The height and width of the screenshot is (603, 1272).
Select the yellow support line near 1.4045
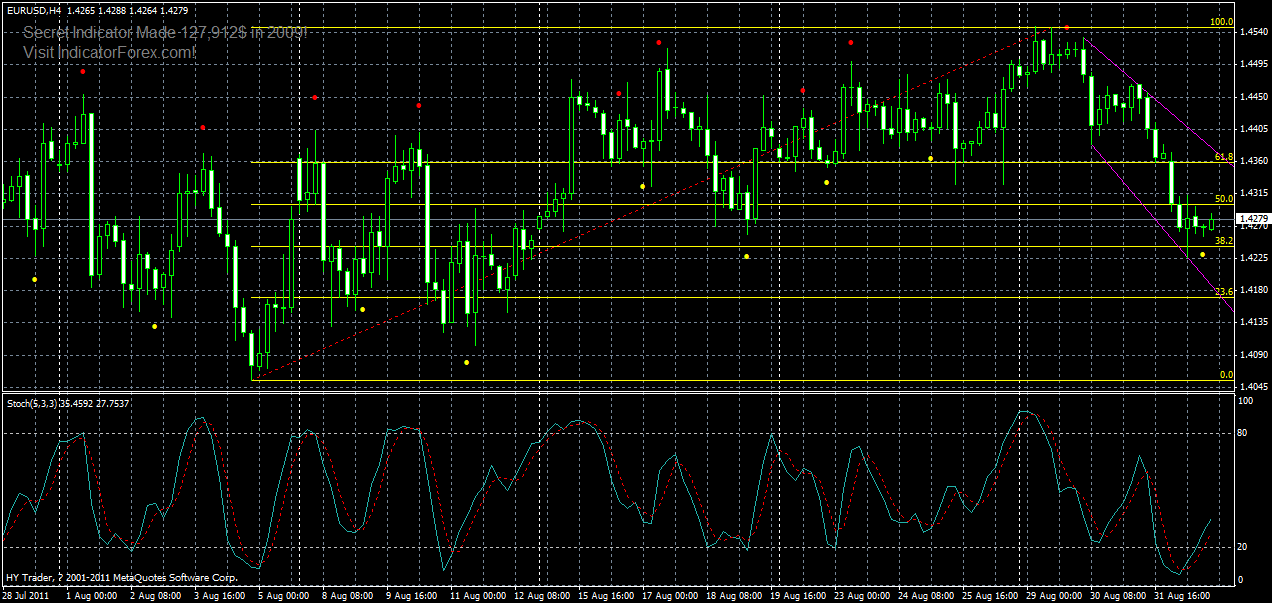600,380
